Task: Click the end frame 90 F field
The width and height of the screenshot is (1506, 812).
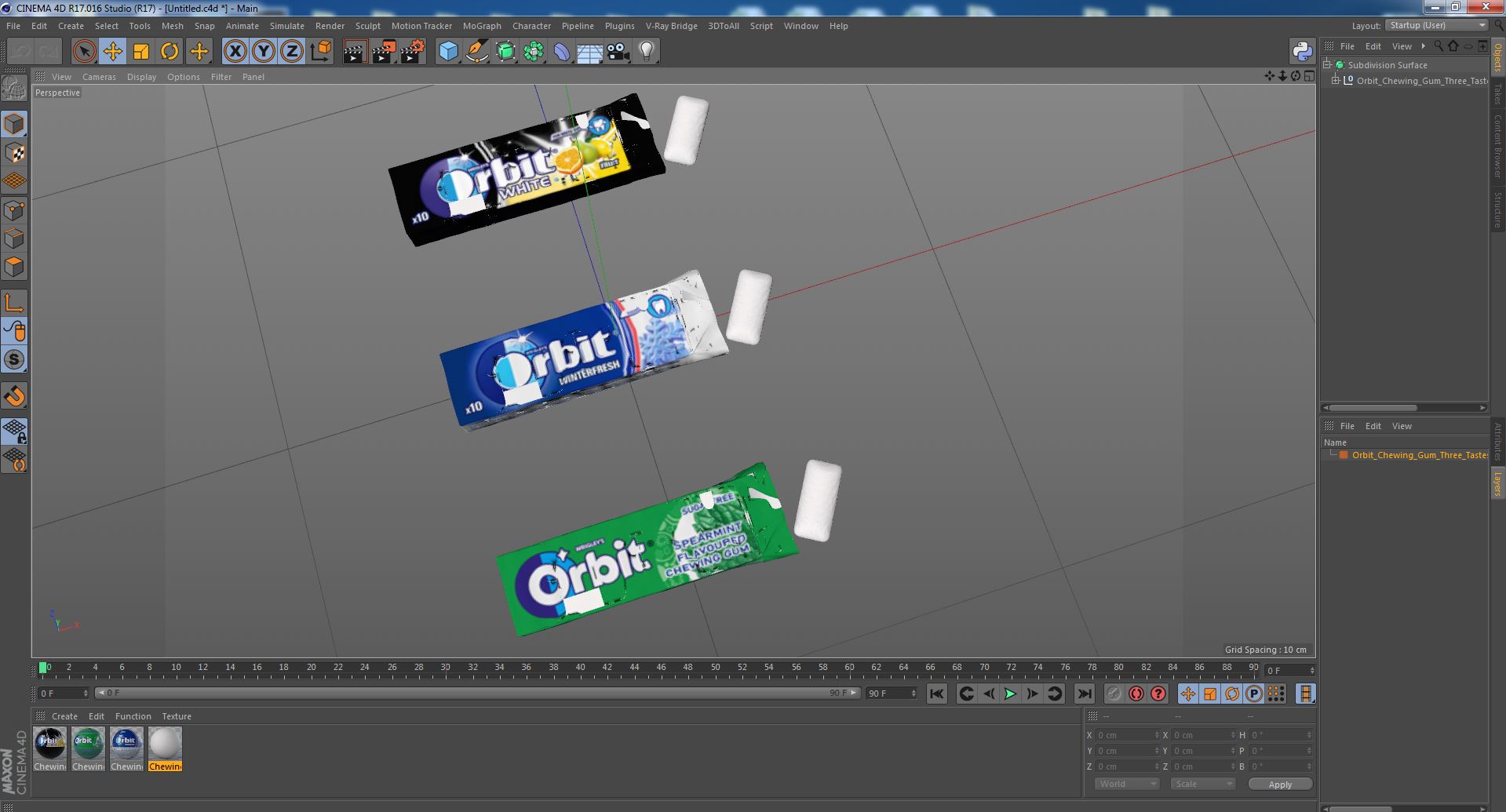Action: pos(891,694)
